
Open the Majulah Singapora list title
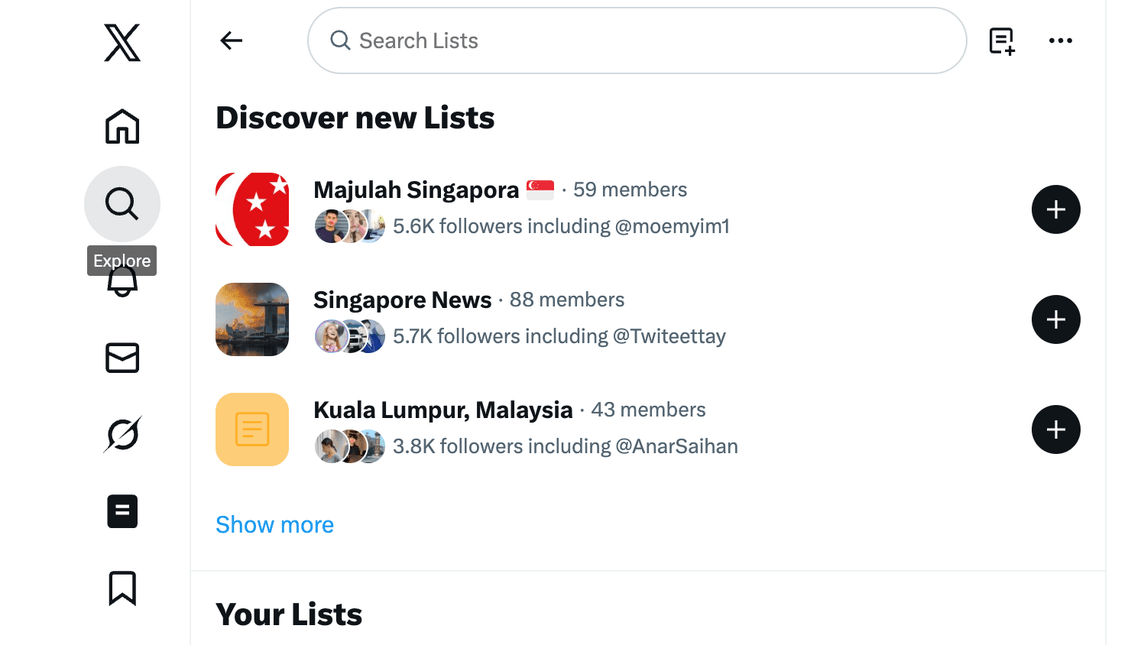pyautogui.click(x=415, y=189)
